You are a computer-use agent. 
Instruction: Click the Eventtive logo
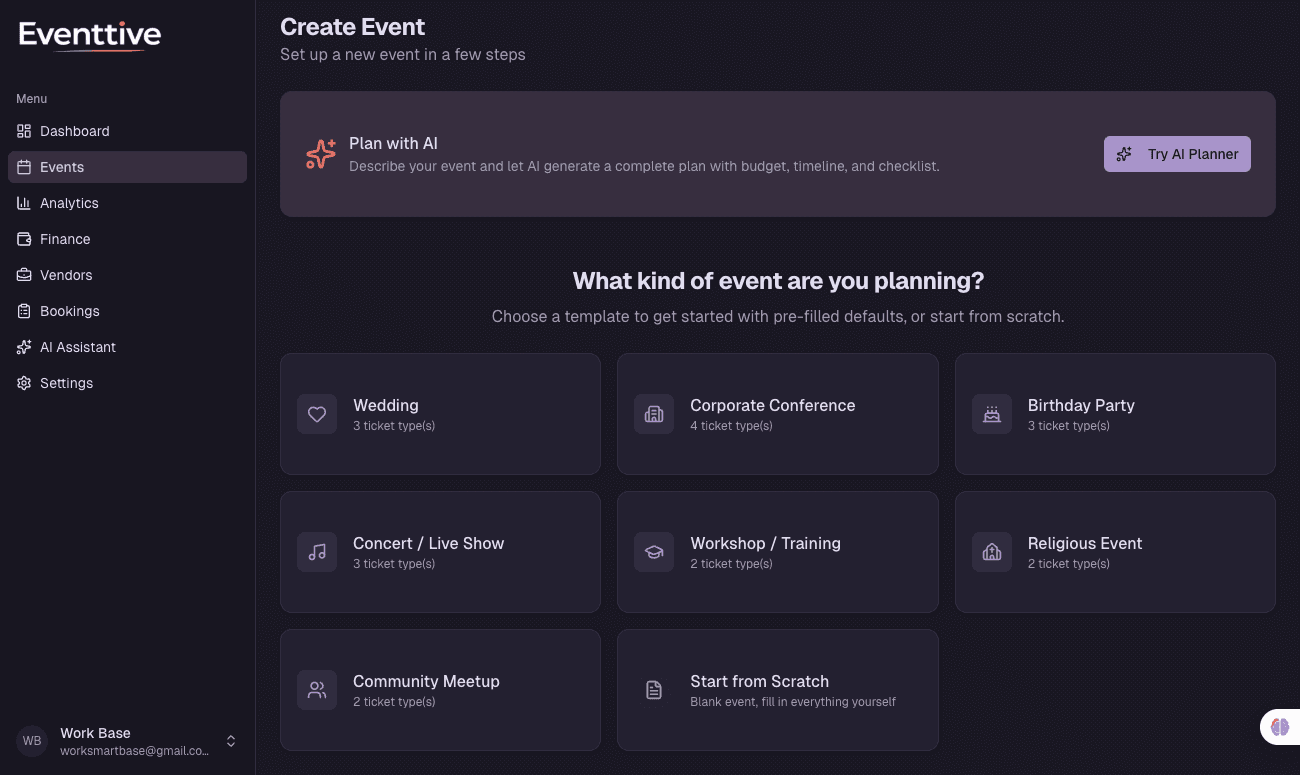[x=90, y=36]
